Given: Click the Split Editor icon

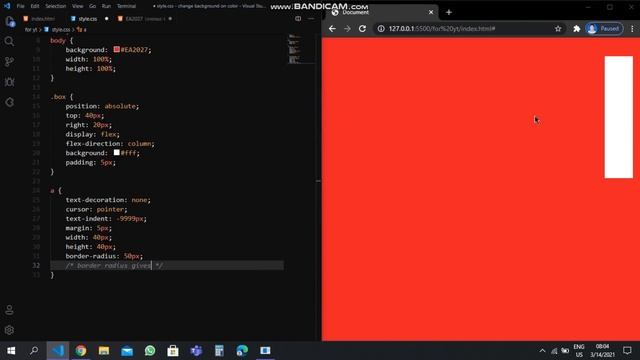Looking at the screenshot, I should coord(298,18).
